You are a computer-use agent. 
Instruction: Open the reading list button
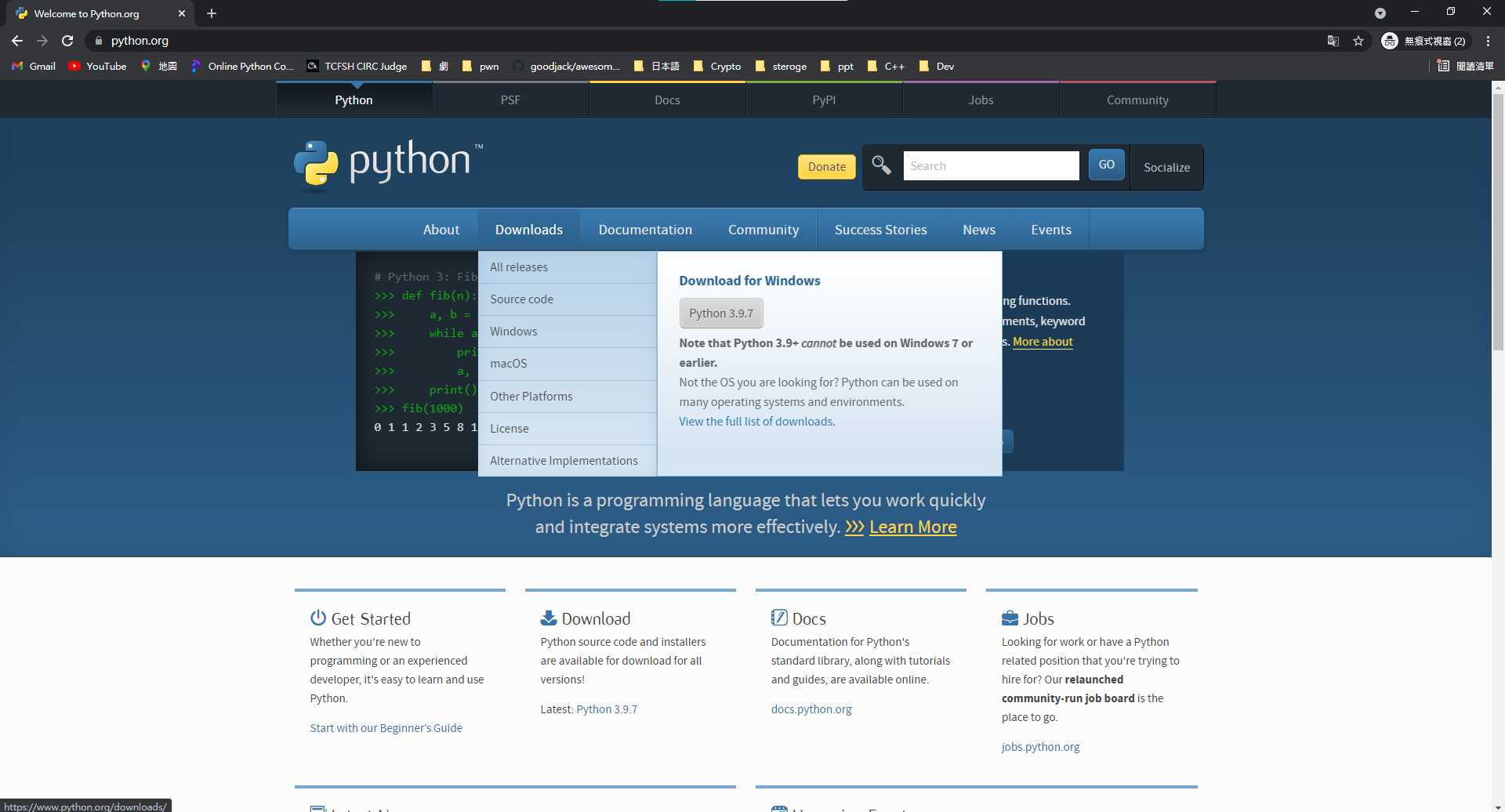tap(1466, 67)
